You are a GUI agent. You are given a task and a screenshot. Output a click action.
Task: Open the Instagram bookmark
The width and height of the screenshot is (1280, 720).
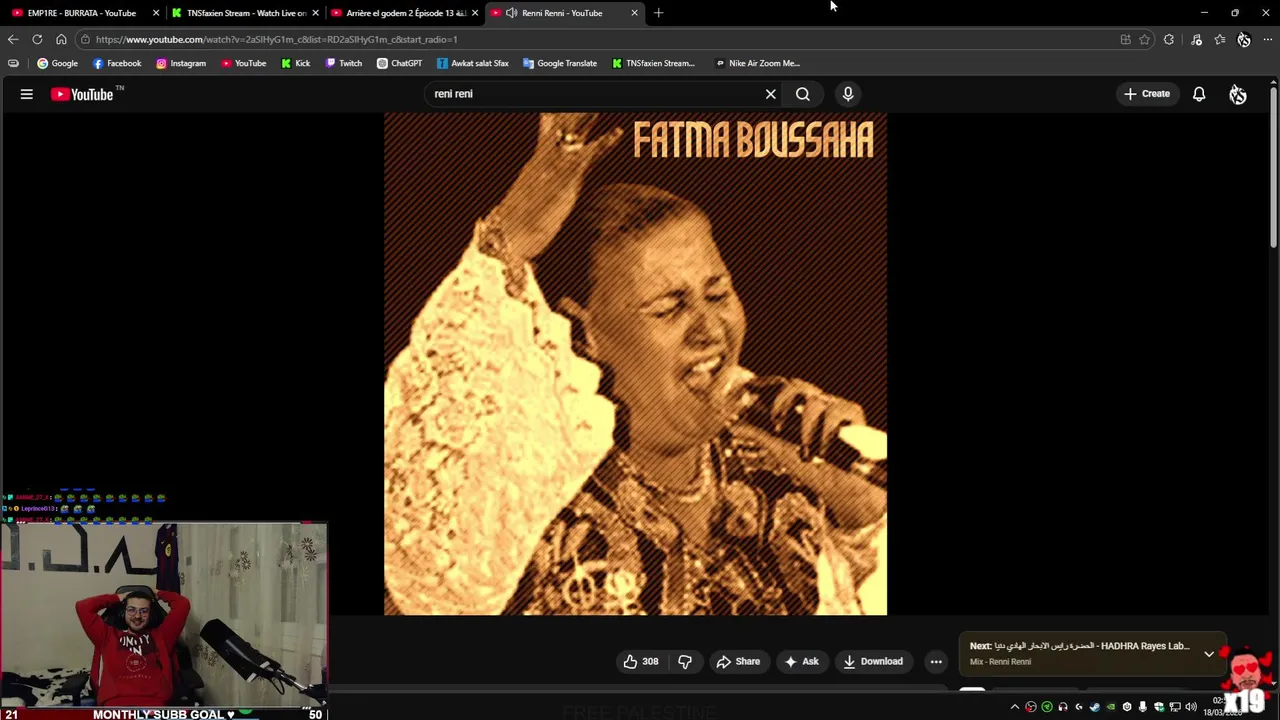click(x=181, y=63)
